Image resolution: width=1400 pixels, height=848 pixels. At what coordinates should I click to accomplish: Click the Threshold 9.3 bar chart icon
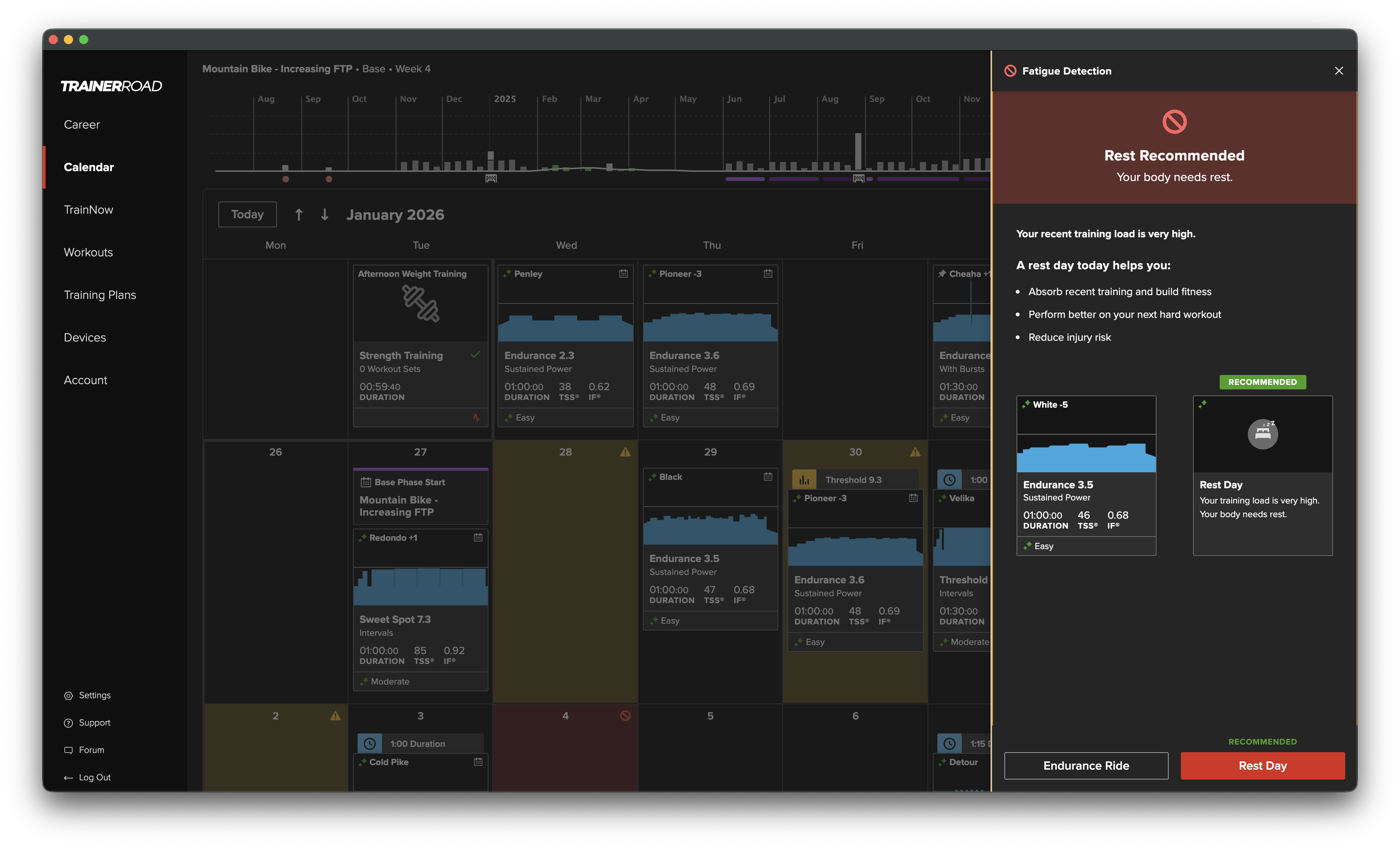[x=804, y=480]
